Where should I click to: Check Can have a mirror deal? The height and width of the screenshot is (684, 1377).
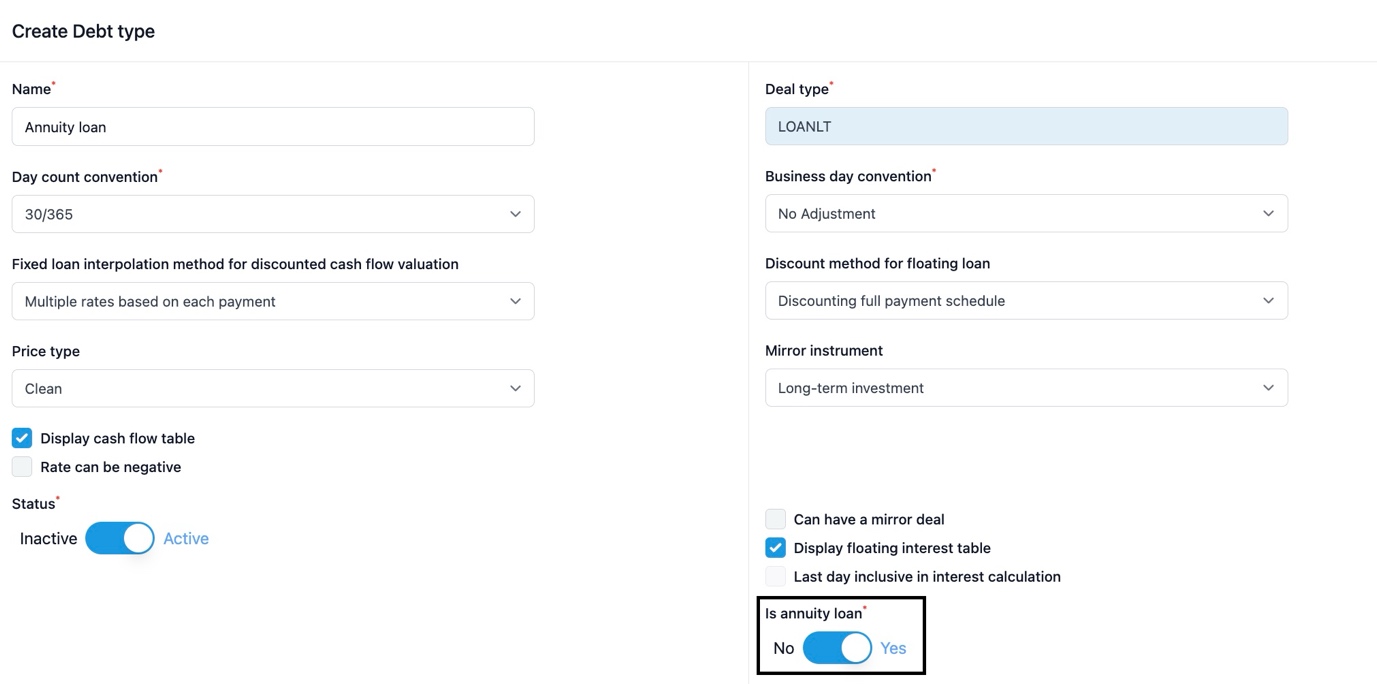coord(775,519)
